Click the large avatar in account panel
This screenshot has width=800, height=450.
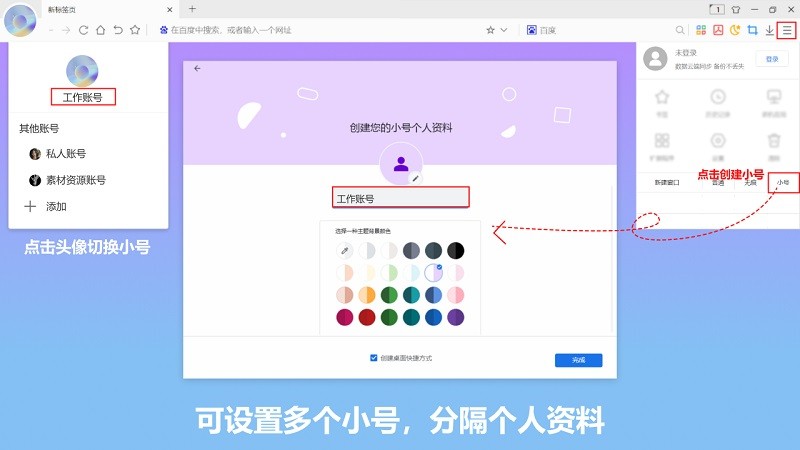point(82,71)
